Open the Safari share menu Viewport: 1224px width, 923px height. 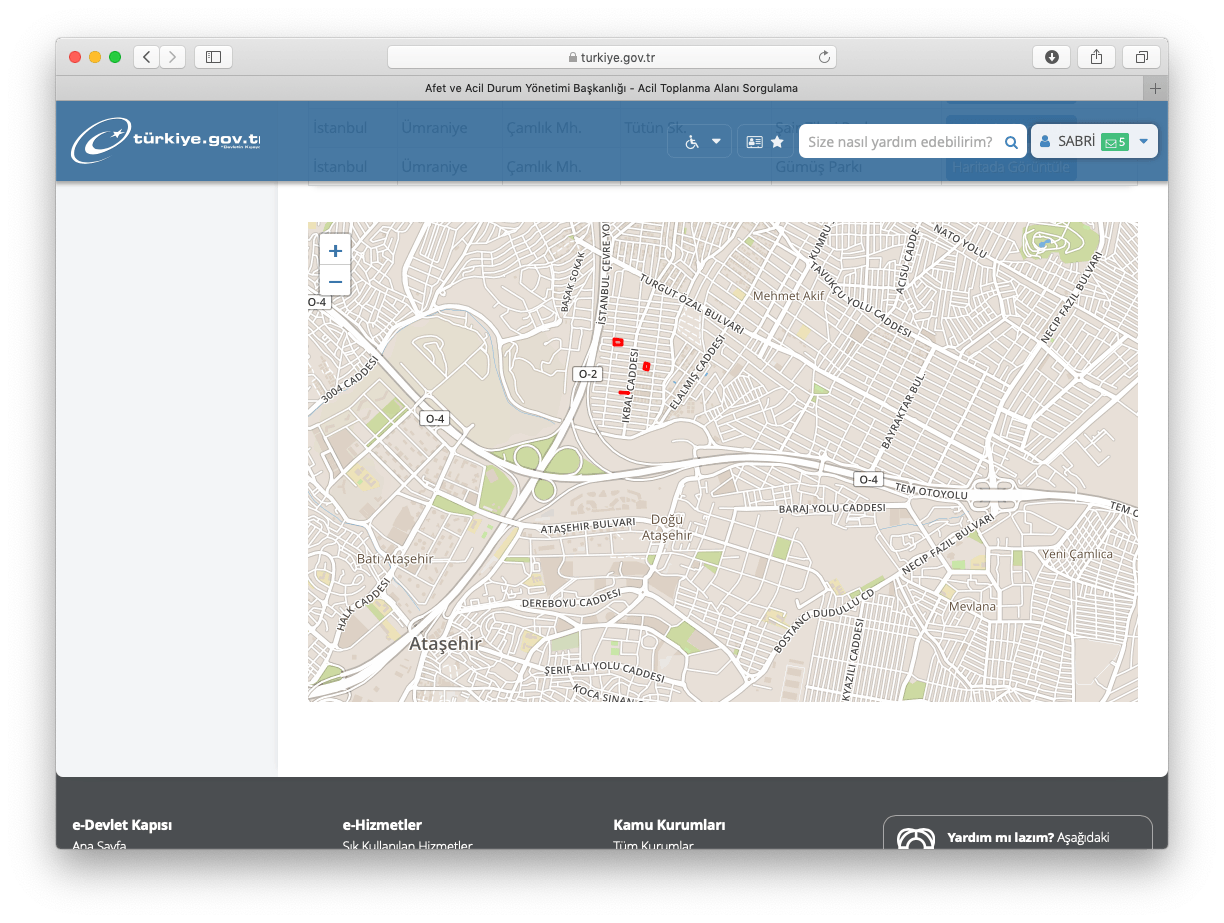point(1096,57)
